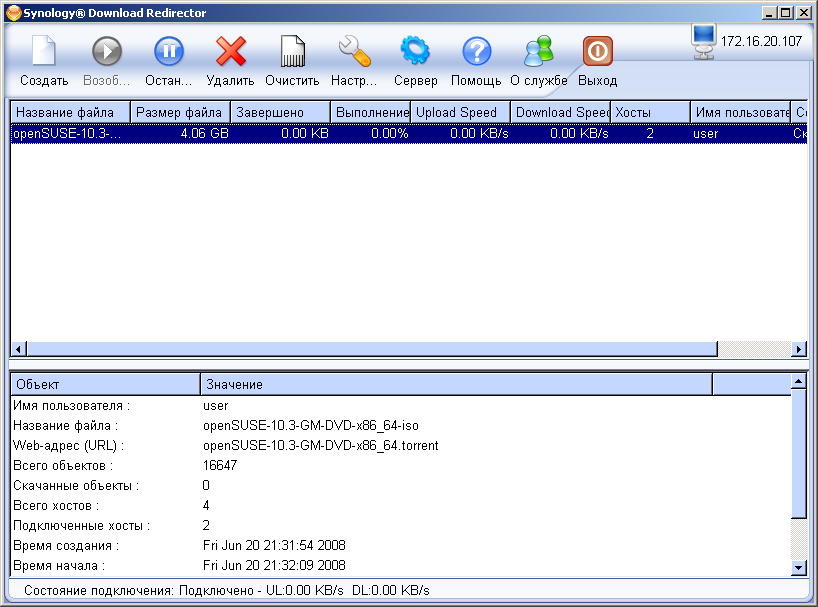Minimize the Download Redirector window
The width and height of the screenshot is (818, 607).
pyautogui.click(x=769, y=13)
